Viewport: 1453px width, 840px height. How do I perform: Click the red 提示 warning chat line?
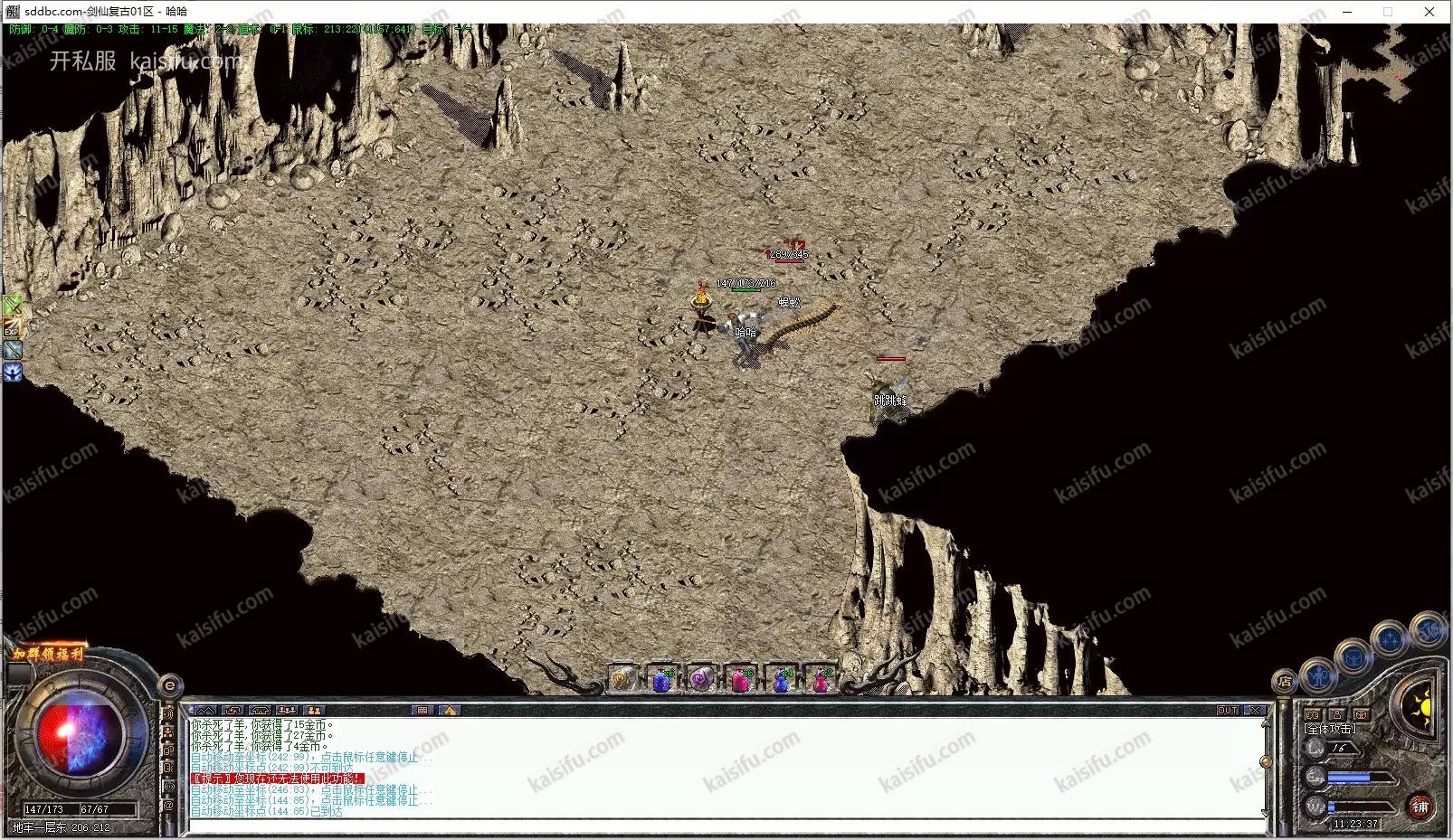pos(278,779)
